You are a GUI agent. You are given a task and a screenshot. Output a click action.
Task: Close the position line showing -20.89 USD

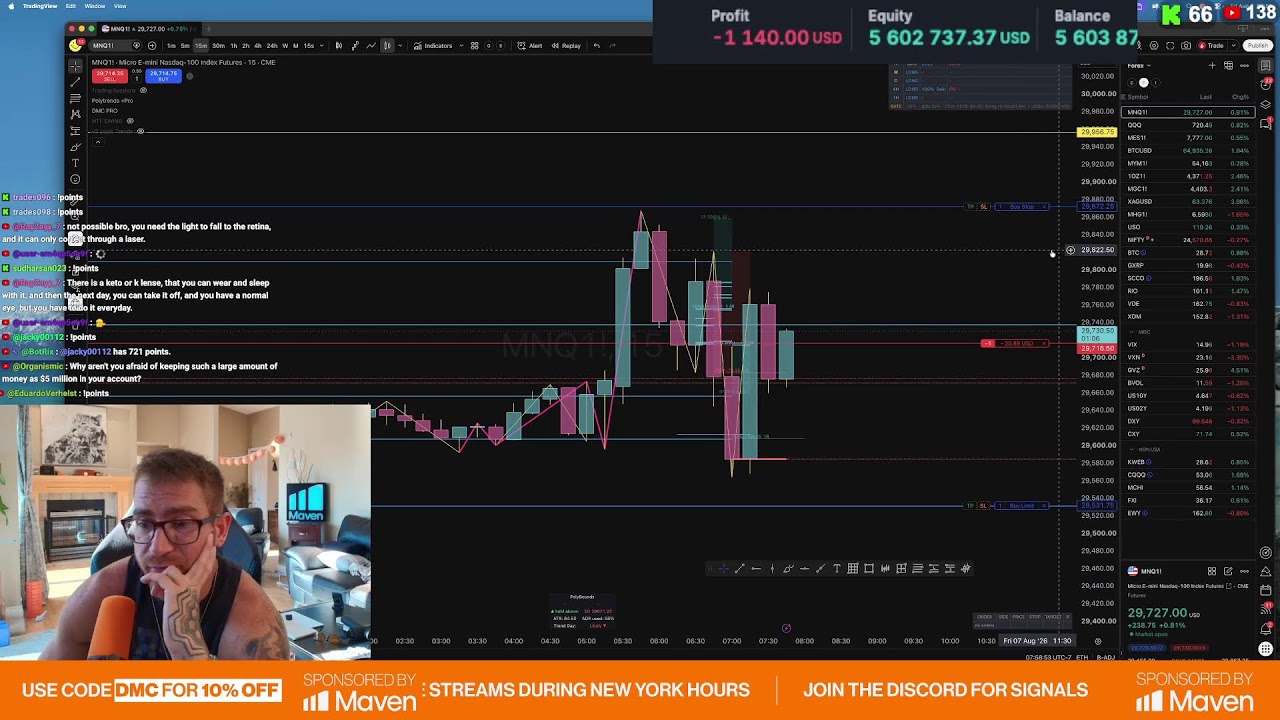1044,343
